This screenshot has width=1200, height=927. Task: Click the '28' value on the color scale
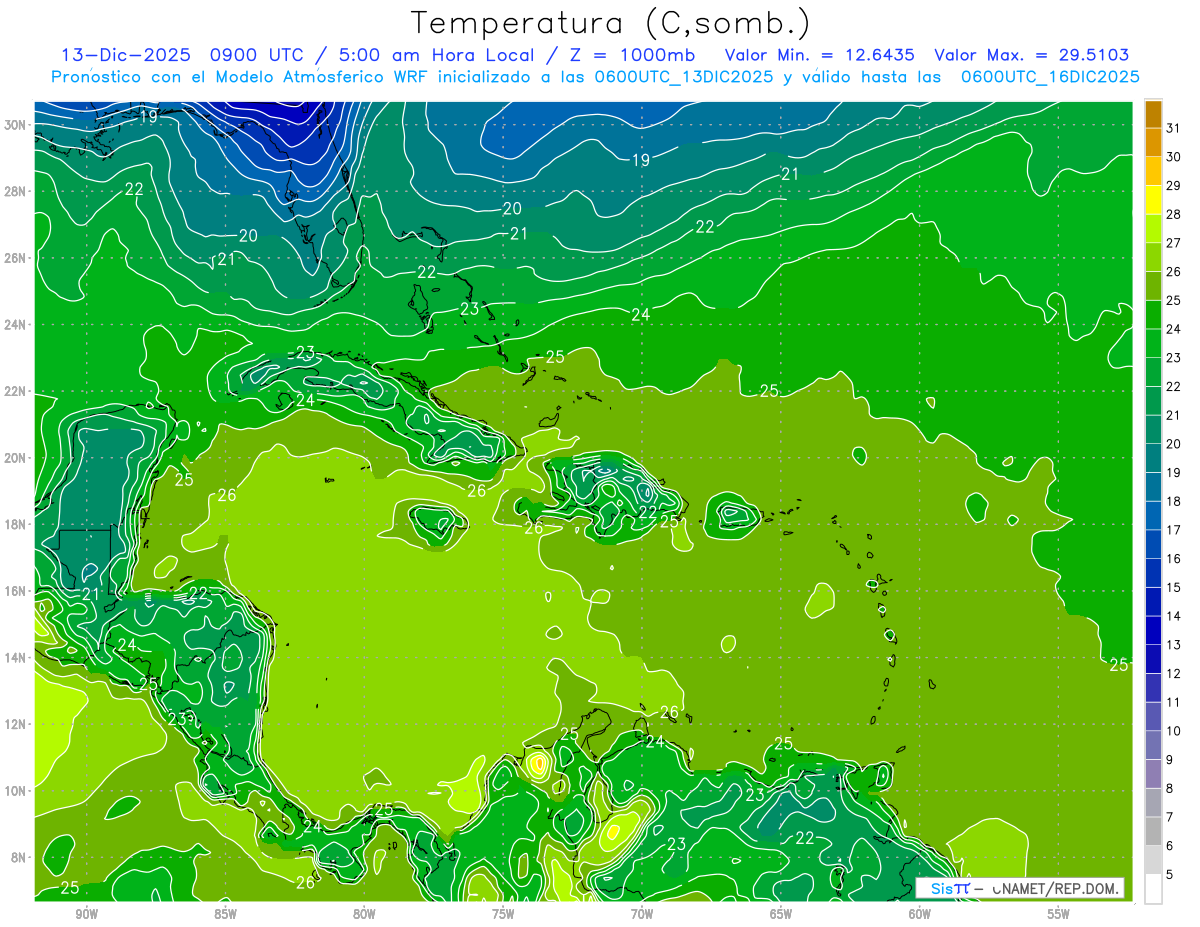tap(1174, 214)
